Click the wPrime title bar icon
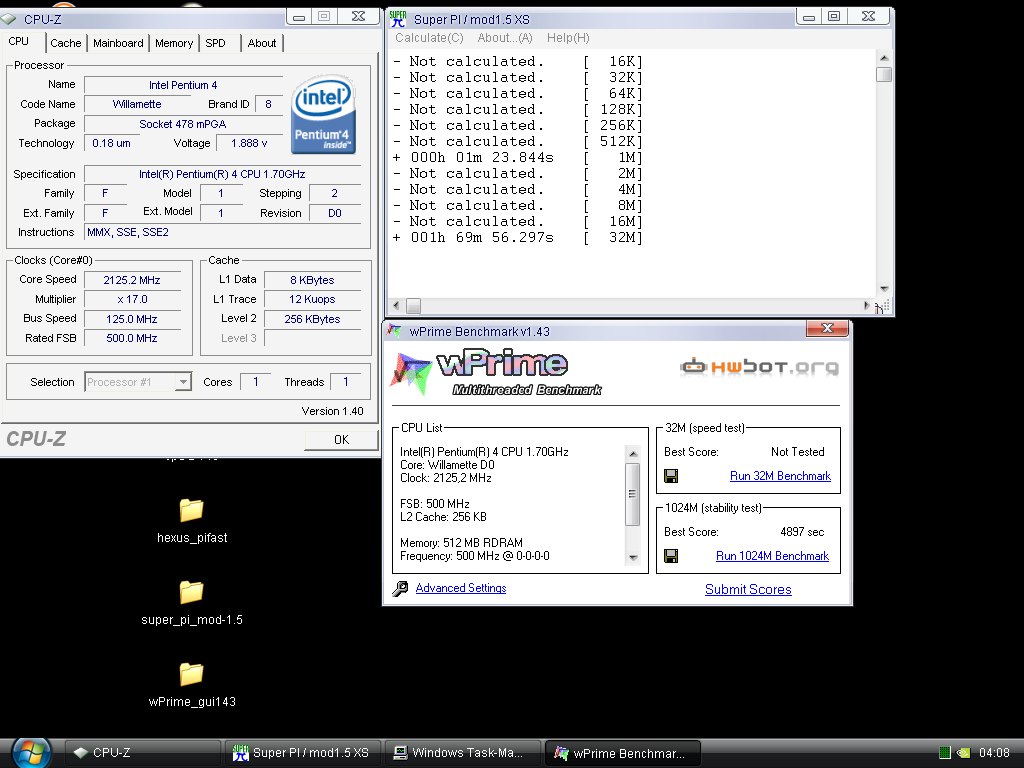1024x768 pixels. point(394,331)
